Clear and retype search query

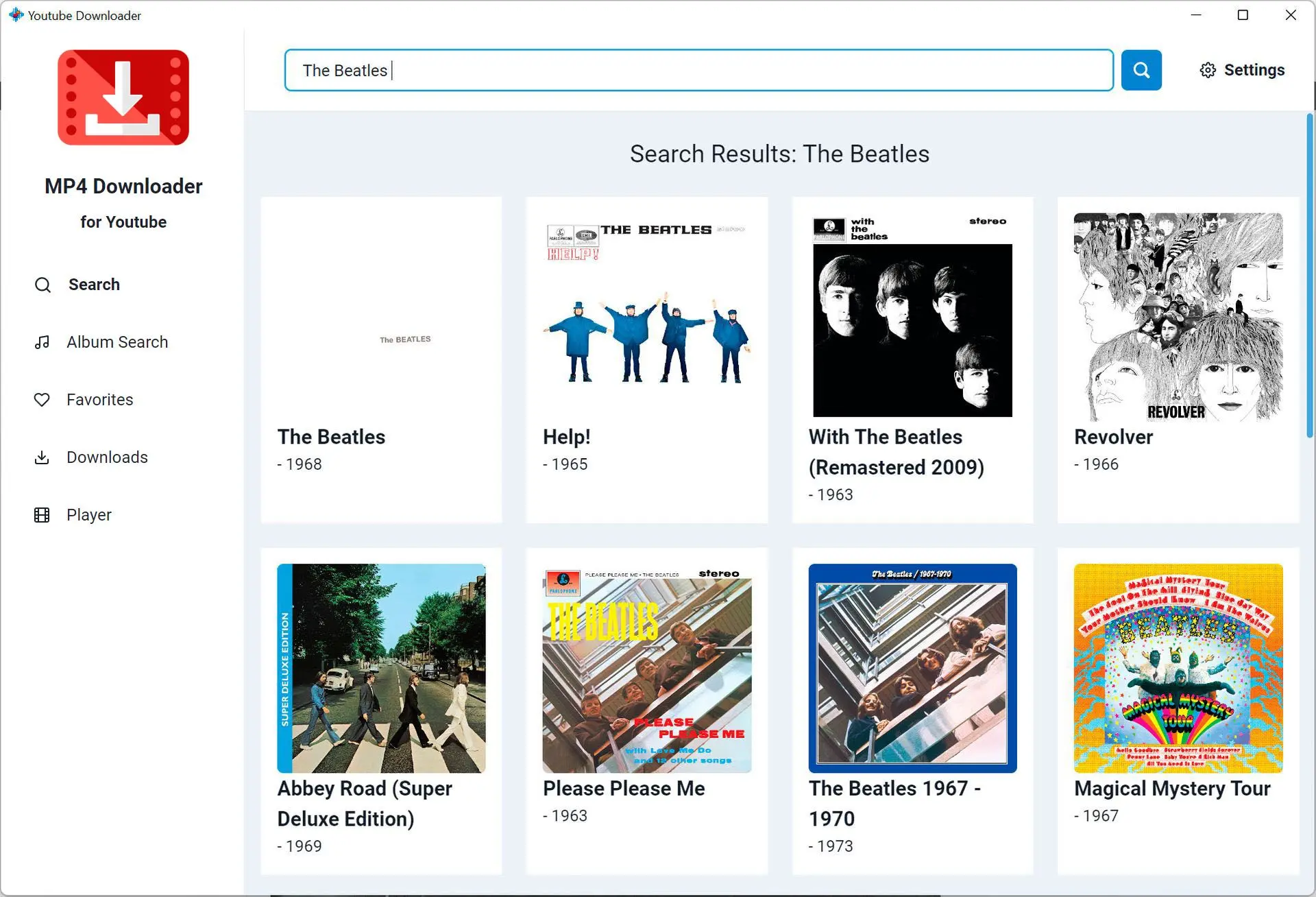(698, 70)
